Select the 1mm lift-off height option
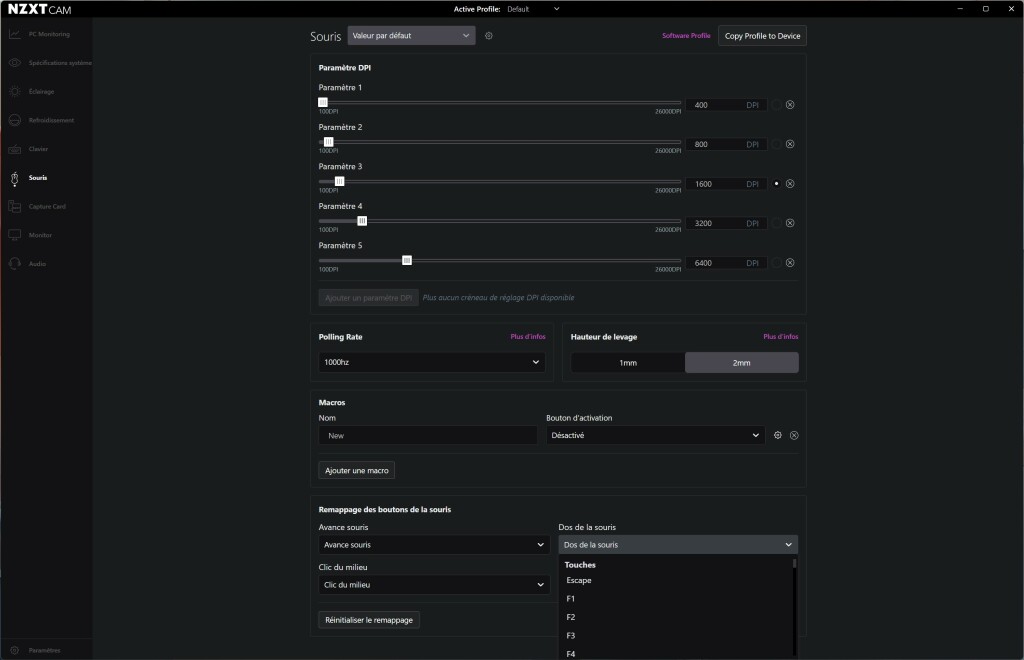The image size is (1024, 660). coord(627,362)
